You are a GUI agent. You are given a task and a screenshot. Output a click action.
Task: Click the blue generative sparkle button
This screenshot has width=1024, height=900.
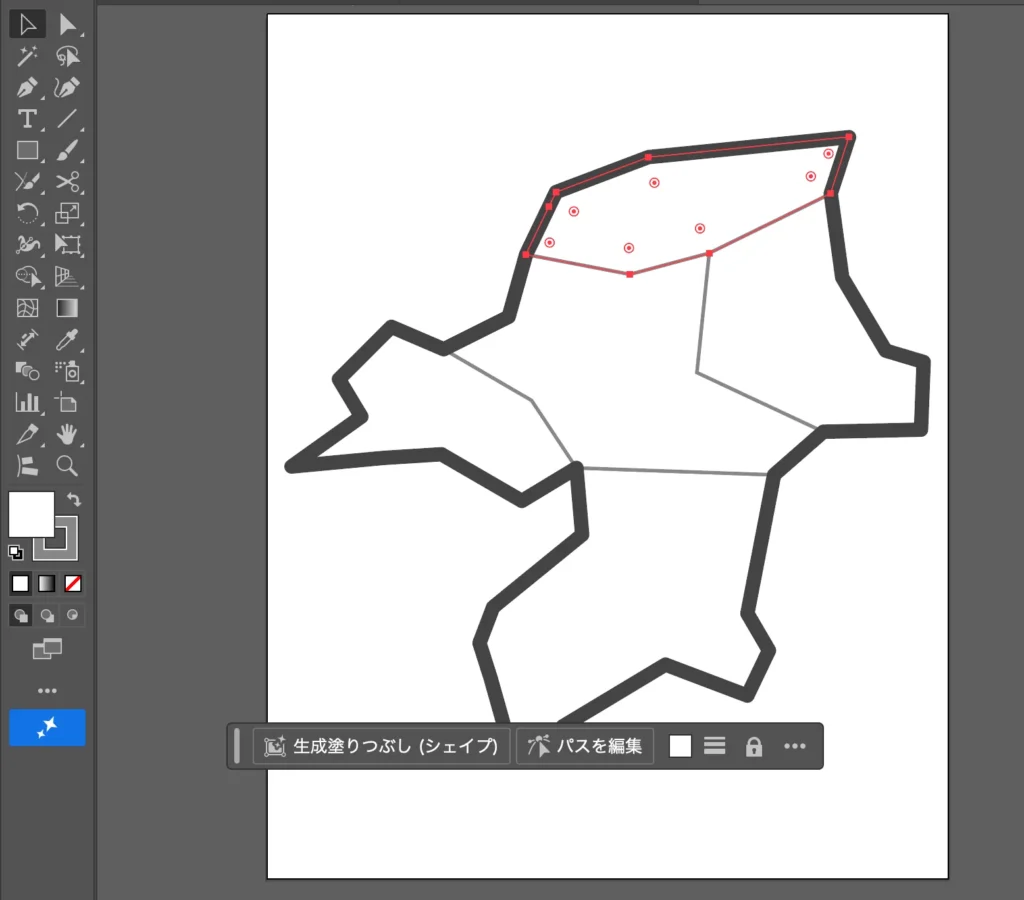tap(47, 728)
